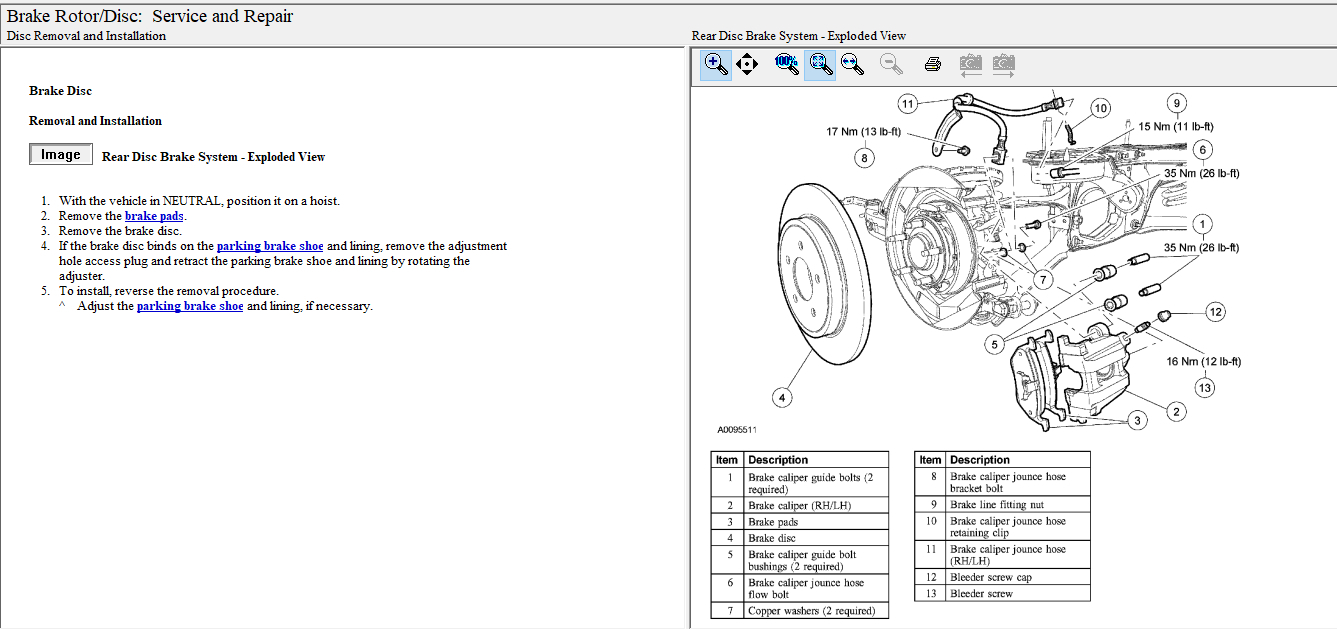The height and width of the screenshot is (629, 1337).
Task: Click the grayed-out zoom-out magnifier
Action: (891, 64)
